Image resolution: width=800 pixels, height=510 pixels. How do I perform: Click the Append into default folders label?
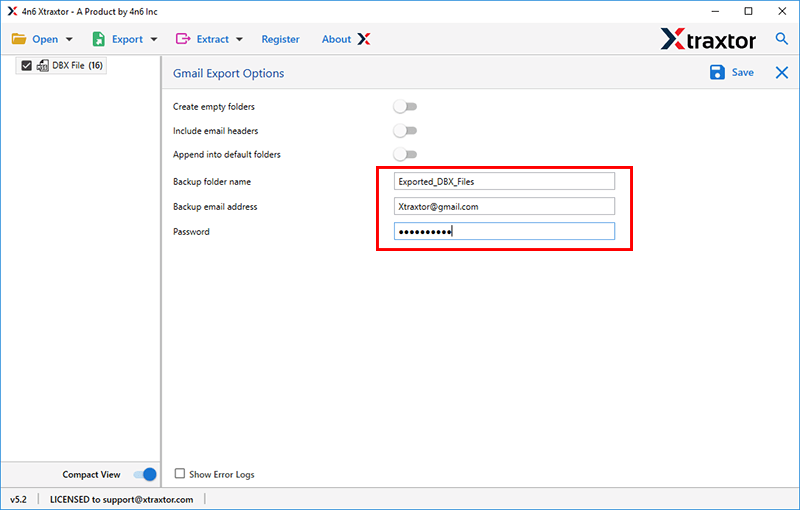(227, 155)
